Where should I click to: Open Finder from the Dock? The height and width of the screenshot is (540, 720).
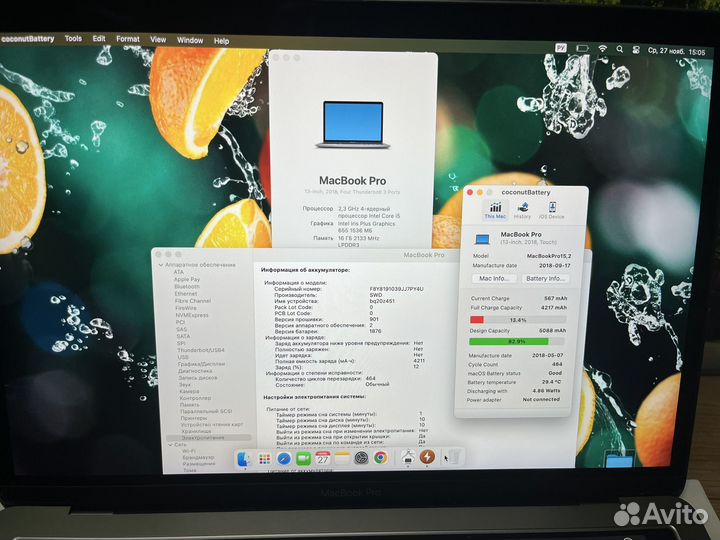coord(243,458)
